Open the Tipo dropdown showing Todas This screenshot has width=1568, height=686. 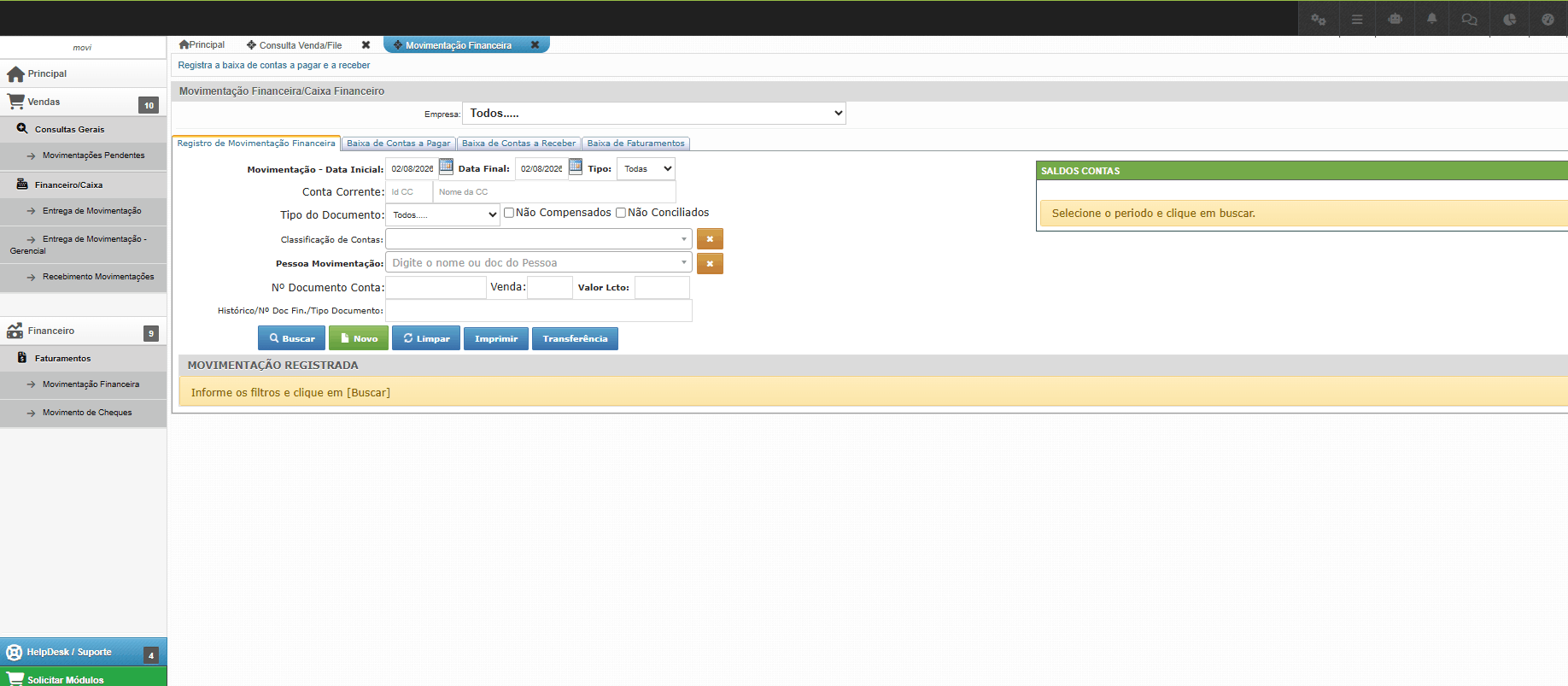[x=646, y=169]
